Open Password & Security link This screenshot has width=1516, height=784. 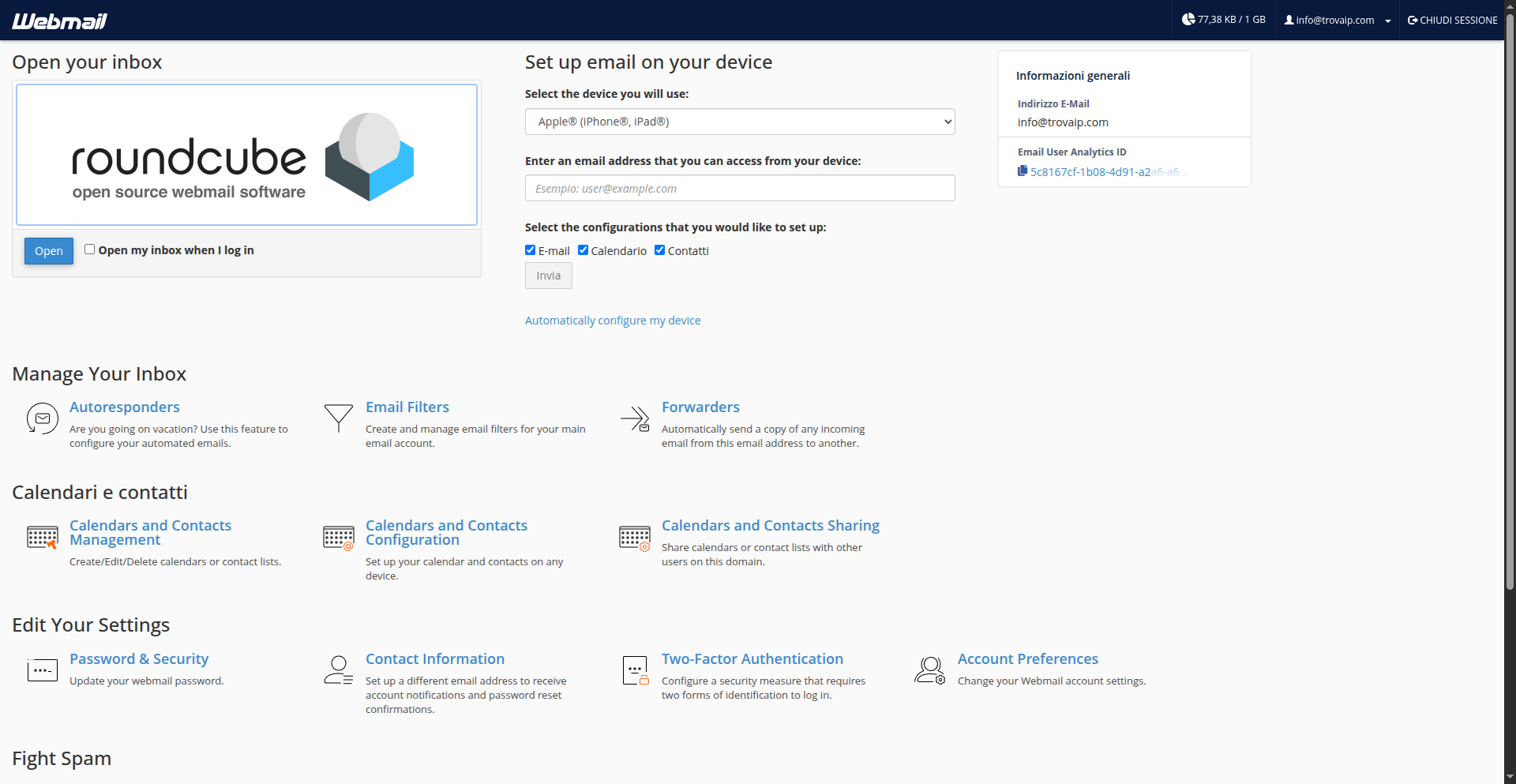click(x=139, y=659)
